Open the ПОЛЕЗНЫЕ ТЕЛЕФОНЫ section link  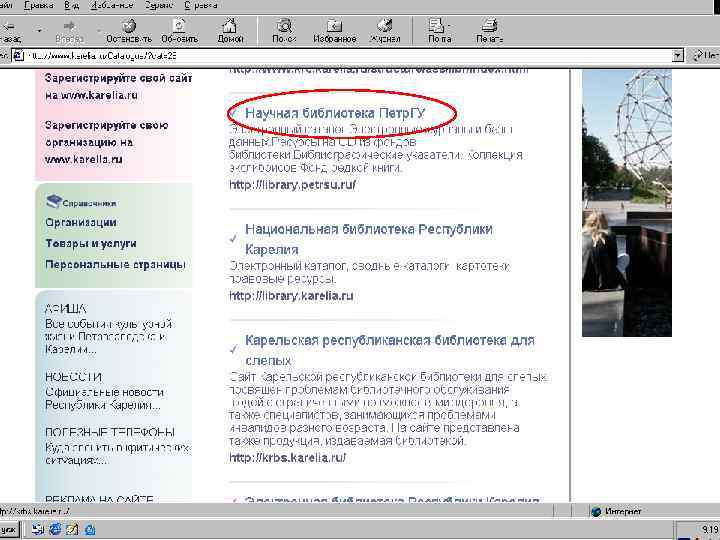(110, 433)
